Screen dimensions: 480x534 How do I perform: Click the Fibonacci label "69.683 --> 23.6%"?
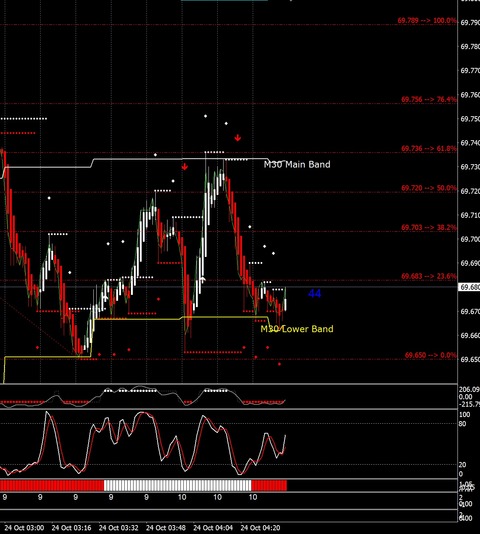pos(429,276)
